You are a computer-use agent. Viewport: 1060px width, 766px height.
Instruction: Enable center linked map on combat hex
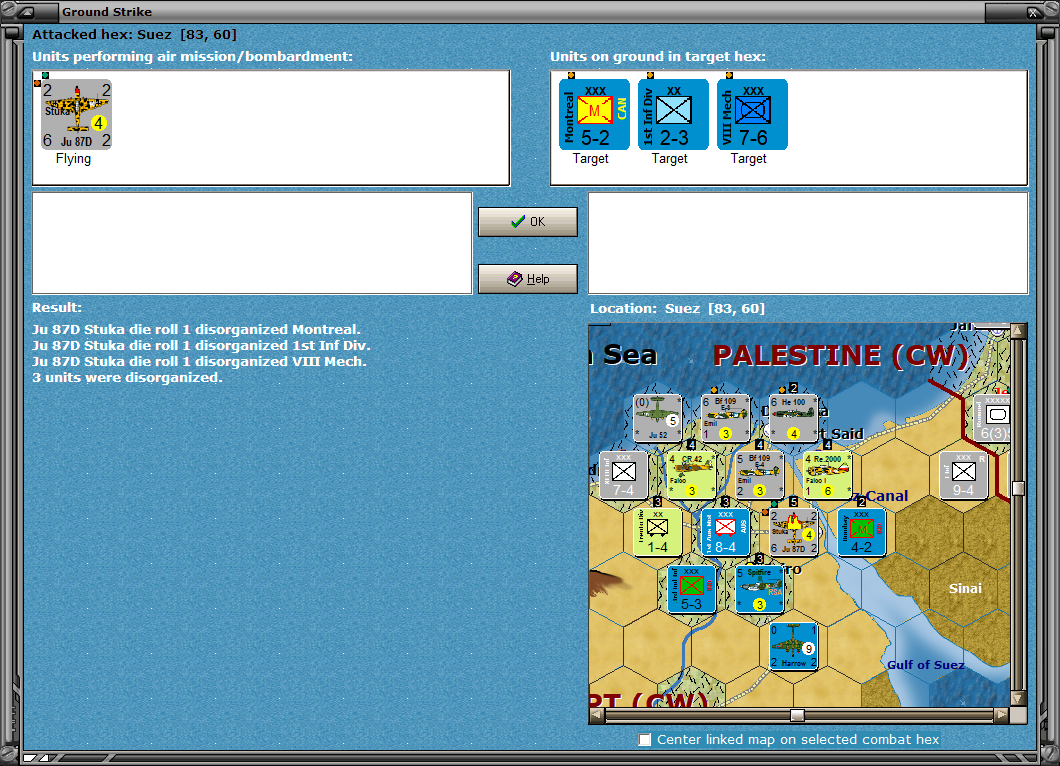645,740
